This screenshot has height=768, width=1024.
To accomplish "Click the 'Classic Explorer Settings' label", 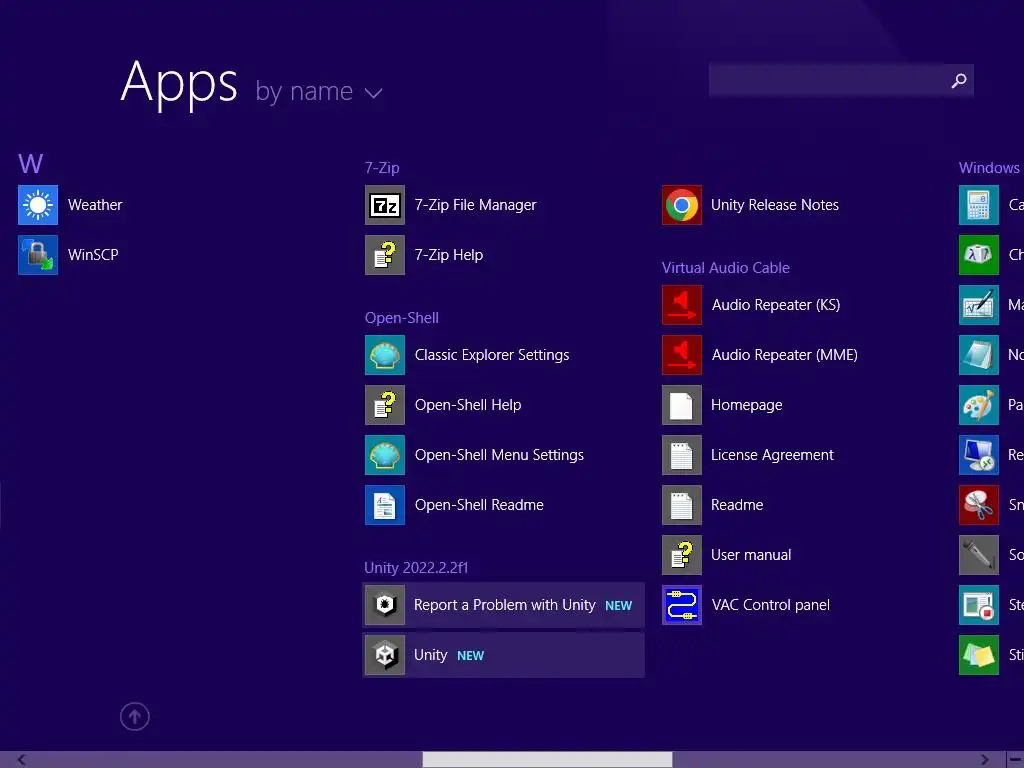I will [492, 355].
